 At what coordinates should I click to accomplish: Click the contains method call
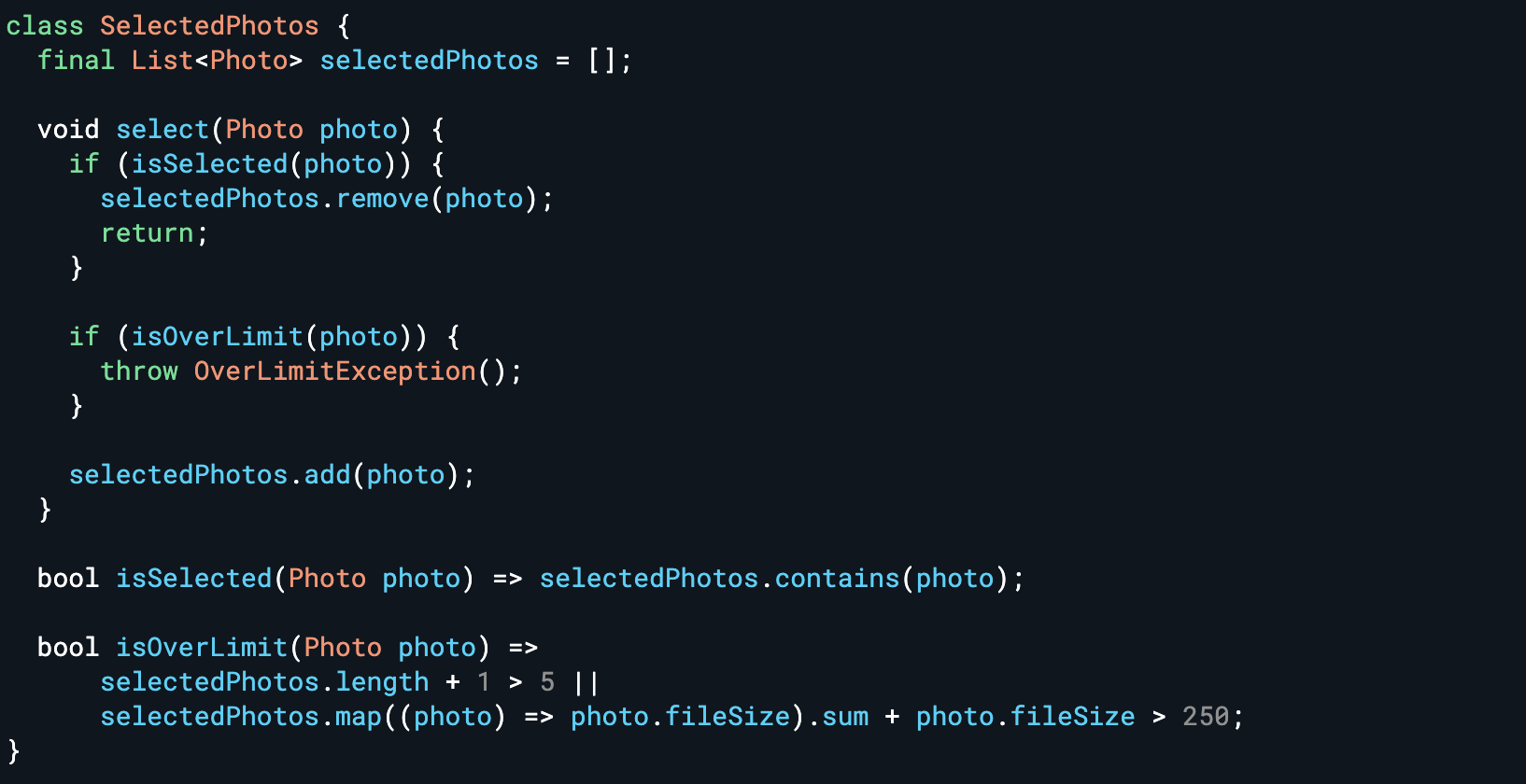(837, 579)
